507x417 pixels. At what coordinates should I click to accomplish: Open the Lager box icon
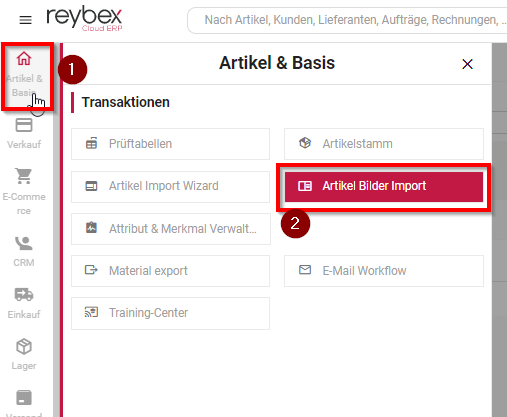click(24, 346)
